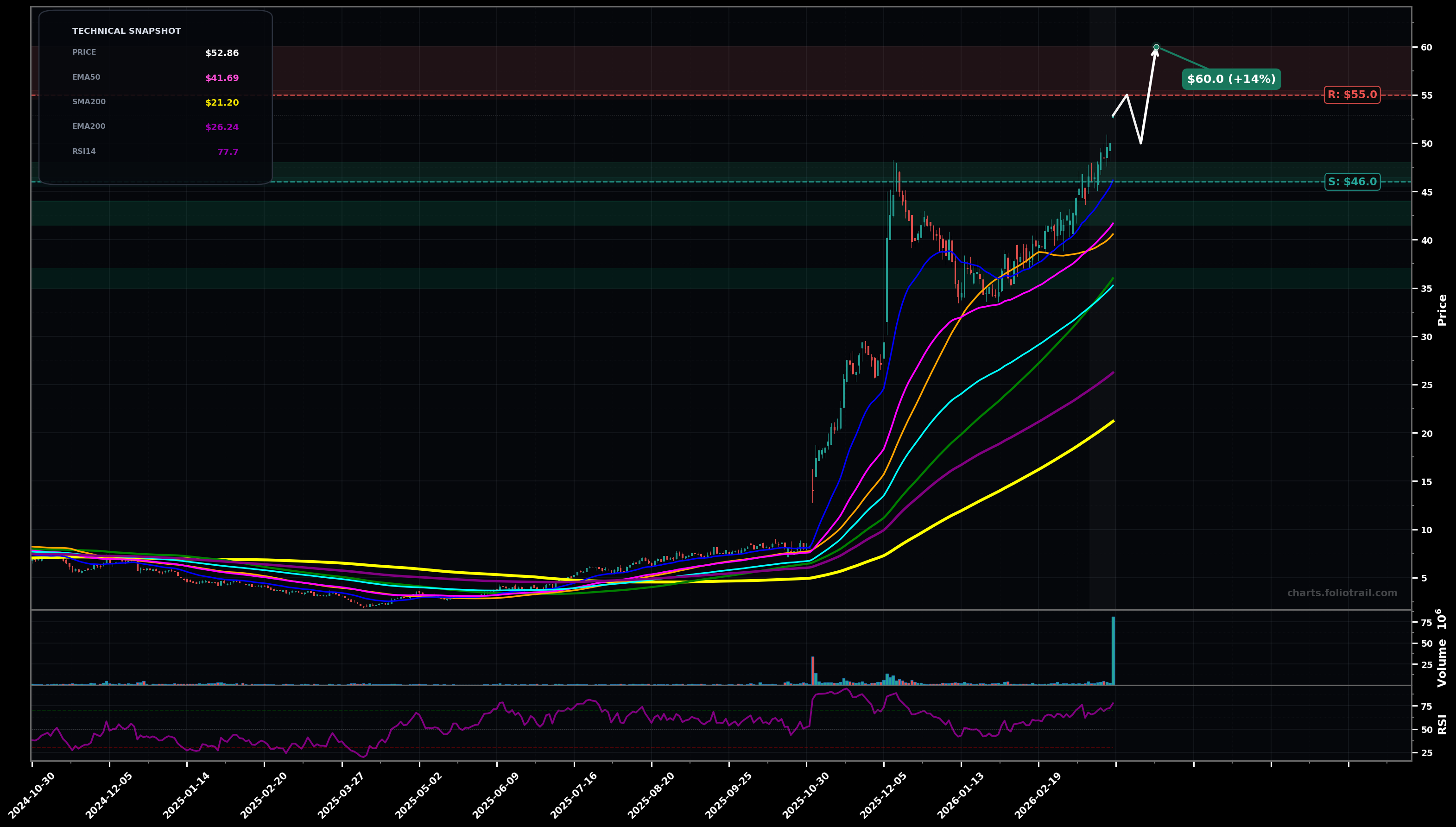Viewport: 1456px width, 827px height.
Task: Click the support label S: $46.0
Action: [x=1353, y=182]
